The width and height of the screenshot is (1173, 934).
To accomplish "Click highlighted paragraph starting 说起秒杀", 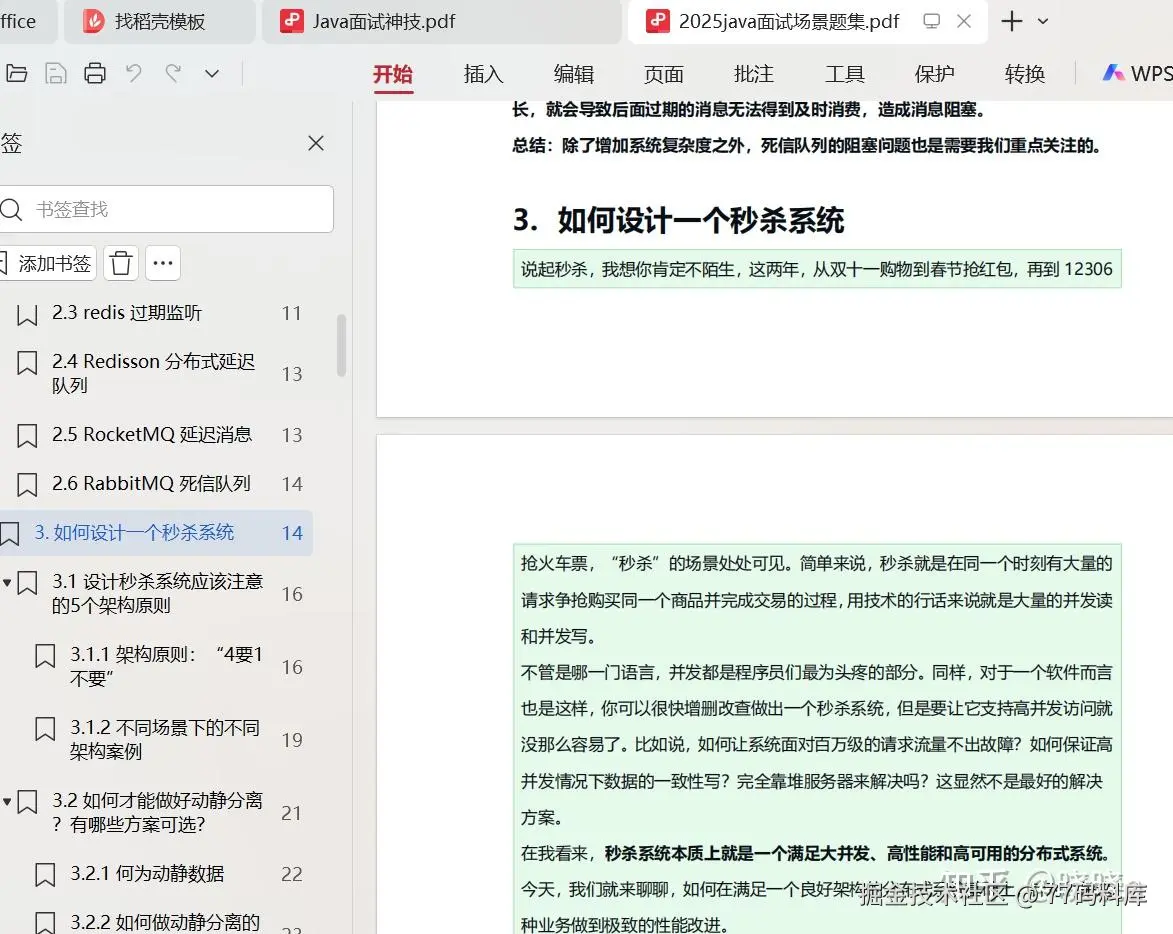I will pyautogui.click(x=817, y=269).
